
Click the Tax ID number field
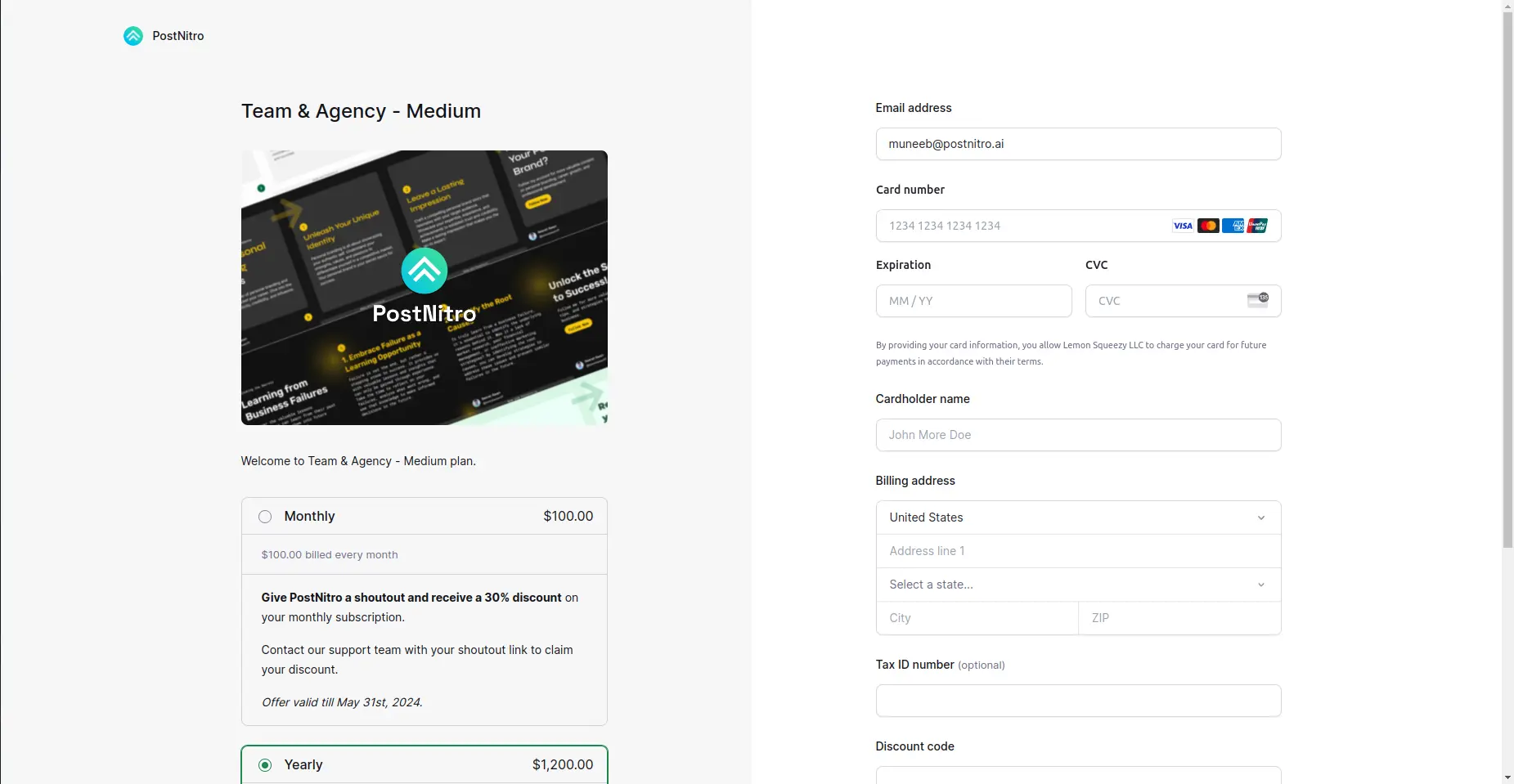pyautogui.click(x=1077, y=701)
